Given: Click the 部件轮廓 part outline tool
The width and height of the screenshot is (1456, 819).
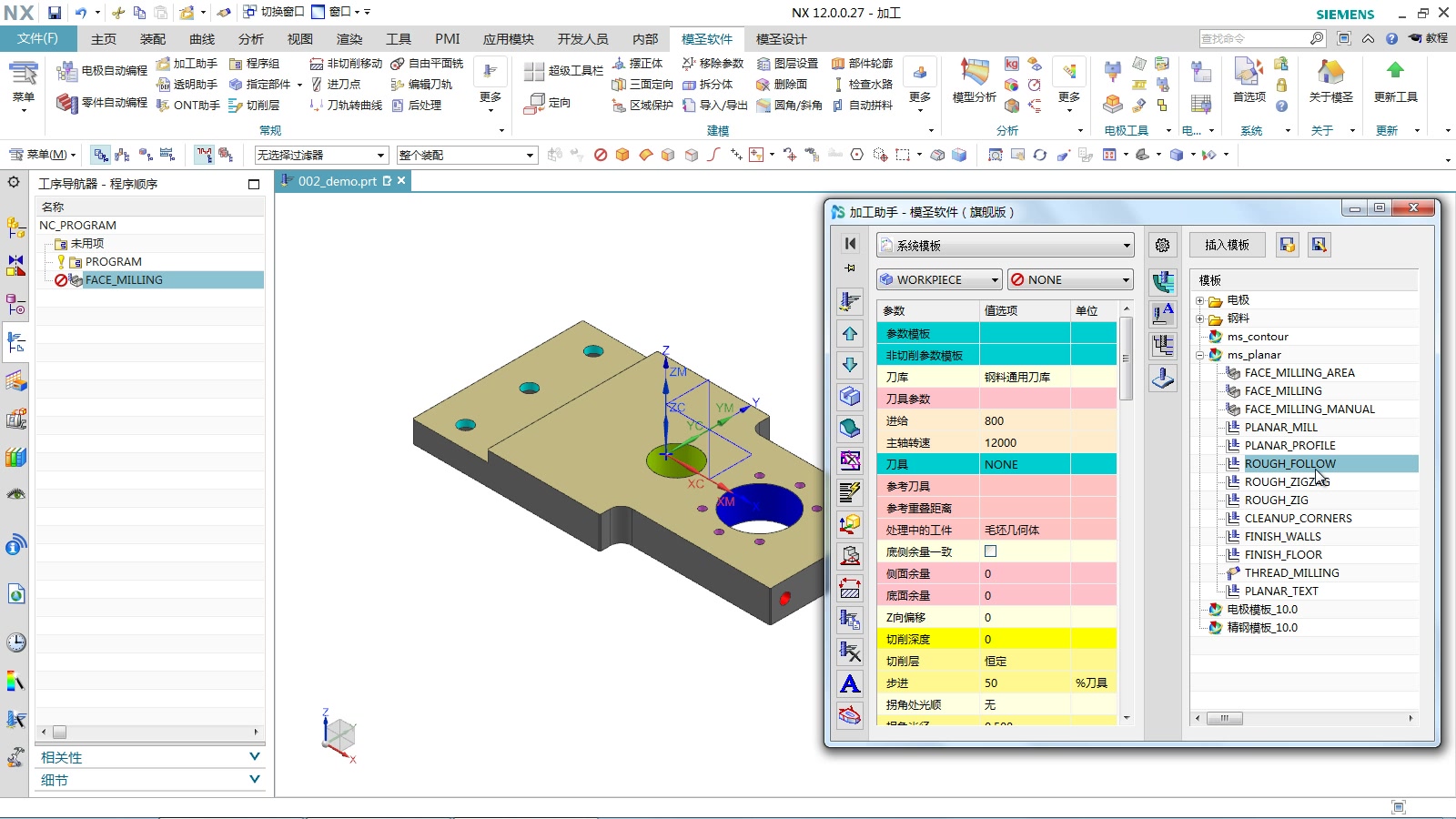Looking at the screenshot, I should (862, 64).
